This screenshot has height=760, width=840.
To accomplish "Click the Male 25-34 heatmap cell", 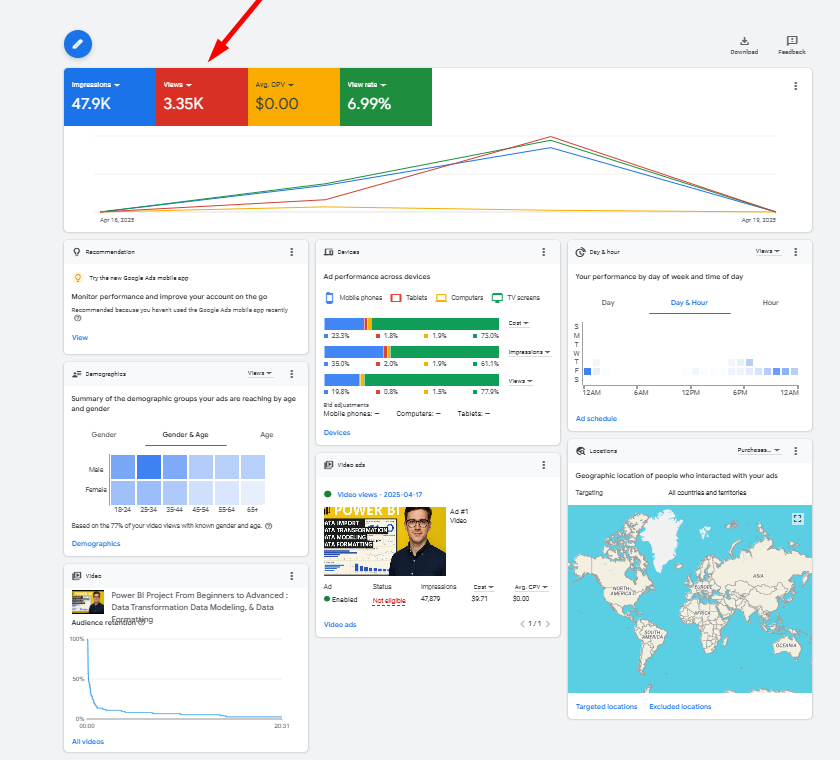I will (x=149, y=467).
